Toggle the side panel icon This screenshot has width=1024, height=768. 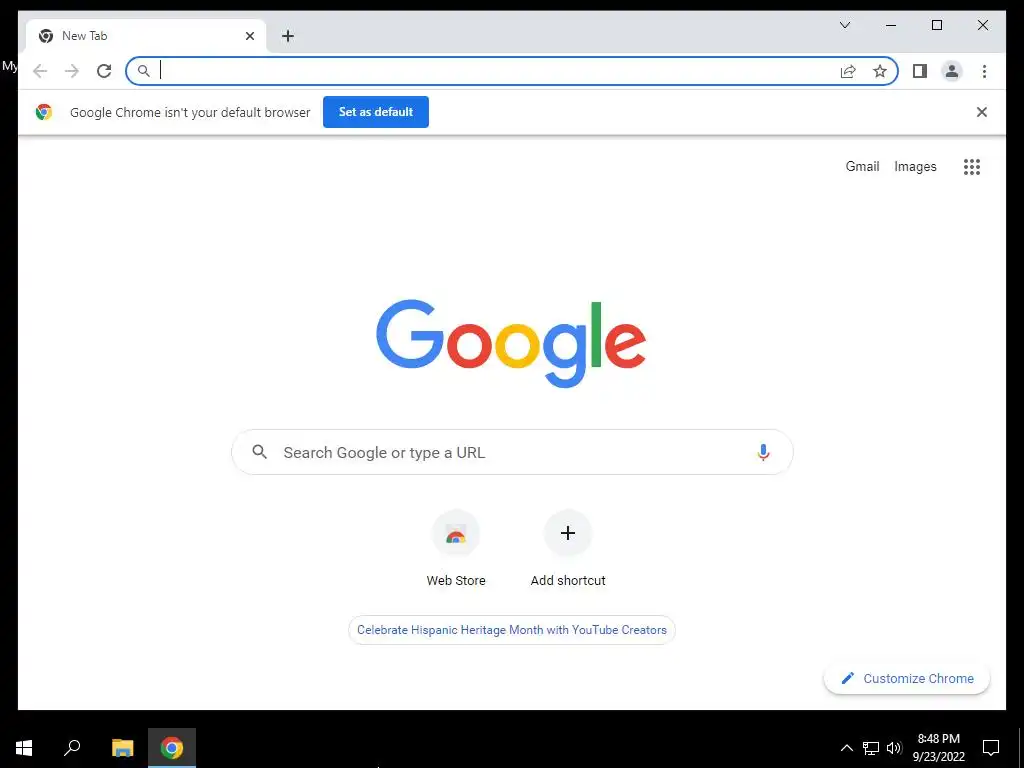[920, 71]
